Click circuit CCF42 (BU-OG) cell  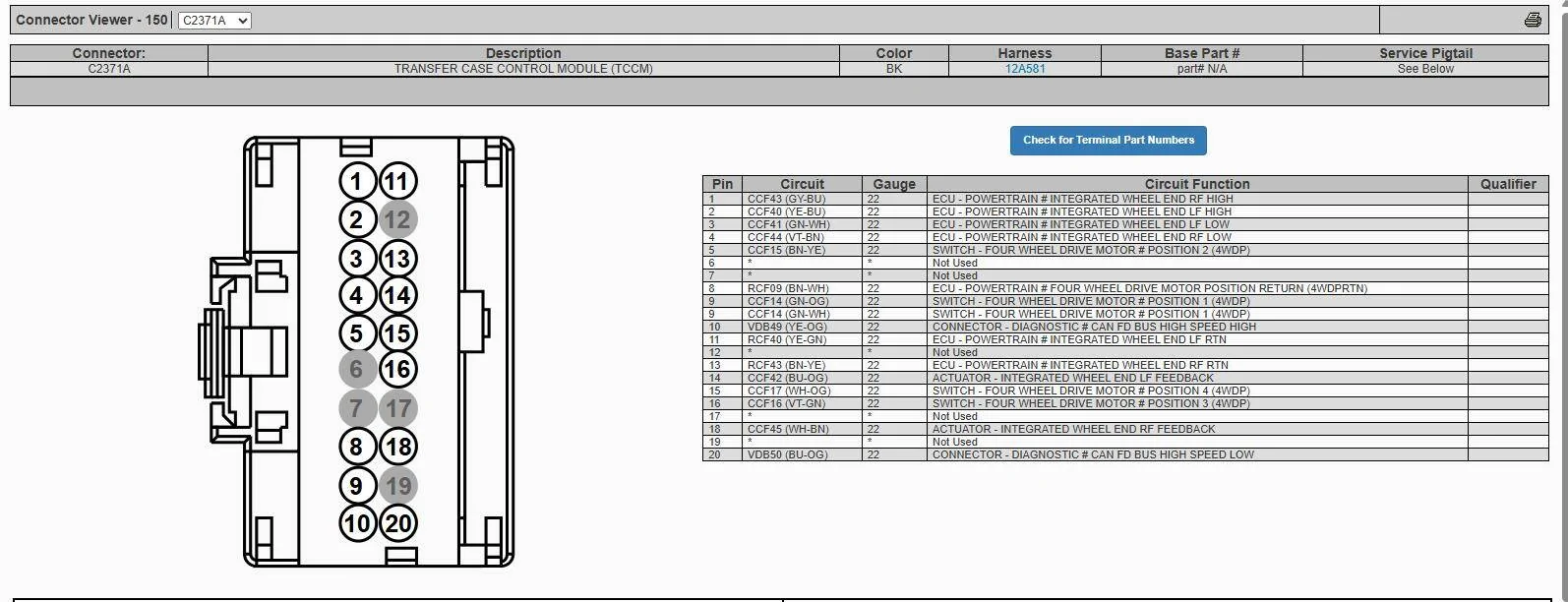[x=802, y=378]
